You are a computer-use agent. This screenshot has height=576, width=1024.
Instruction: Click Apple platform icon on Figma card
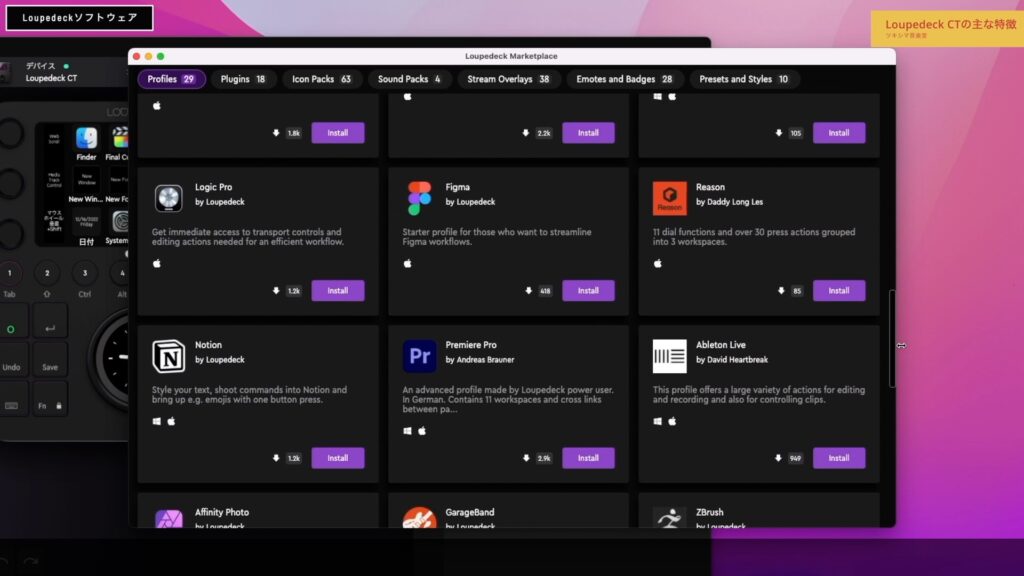[408, 263]
